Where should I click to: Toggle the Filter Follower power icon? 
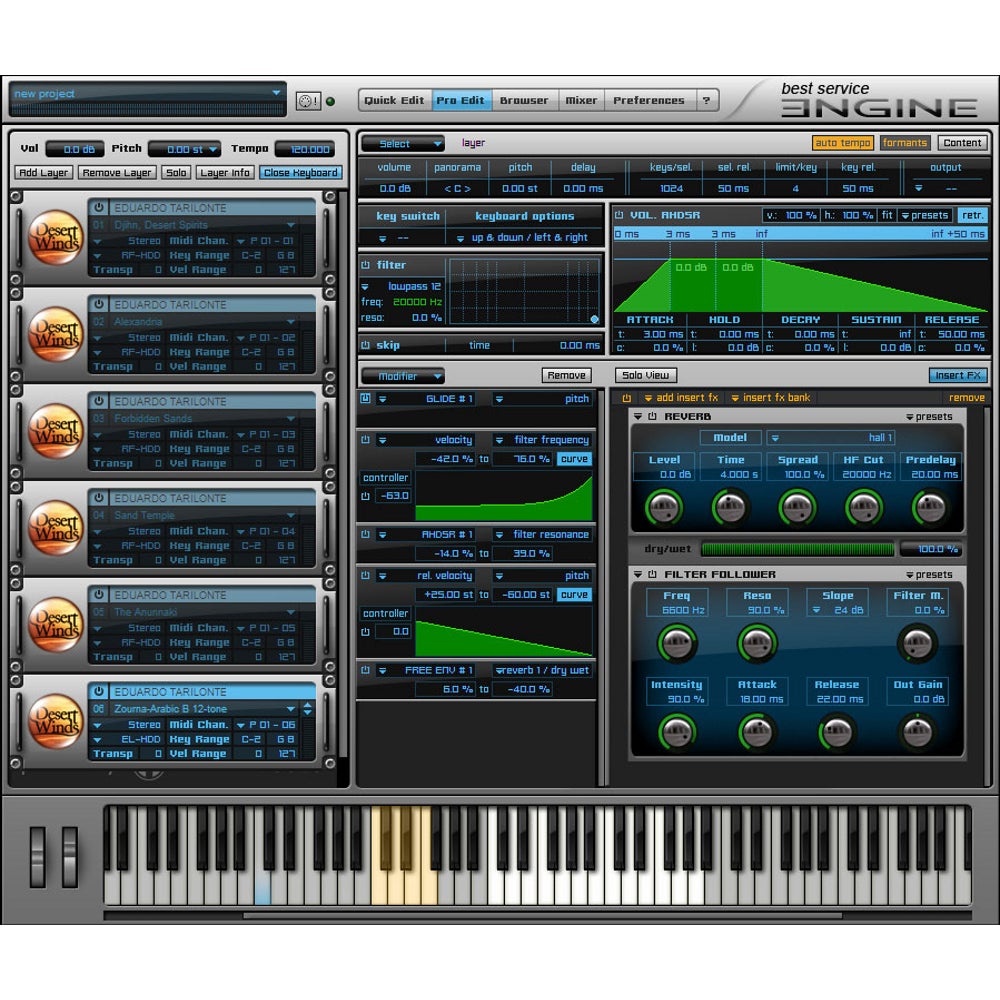(652, 575)
